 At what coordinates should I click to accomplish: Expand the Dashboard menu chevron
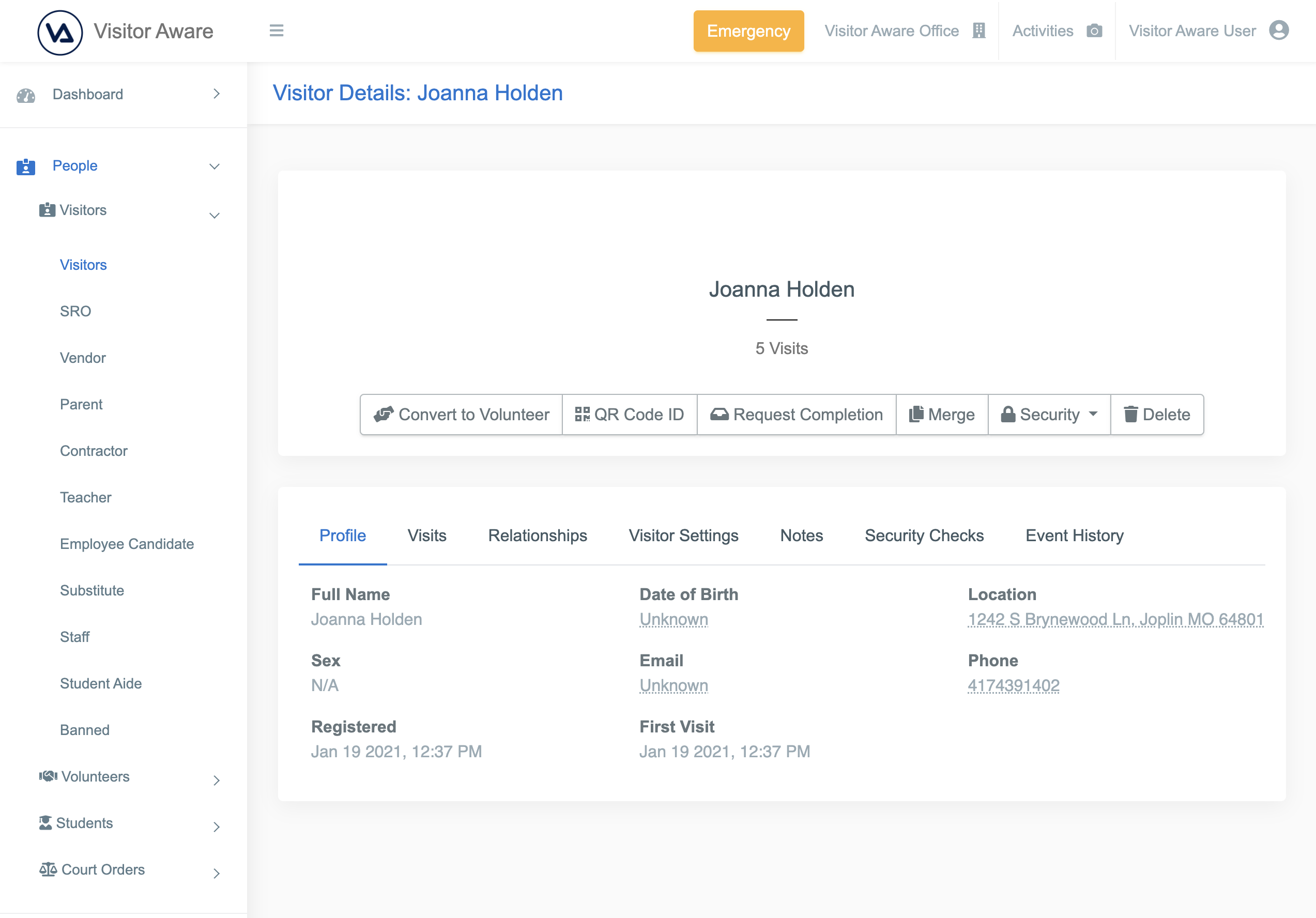tap(216, 94)
